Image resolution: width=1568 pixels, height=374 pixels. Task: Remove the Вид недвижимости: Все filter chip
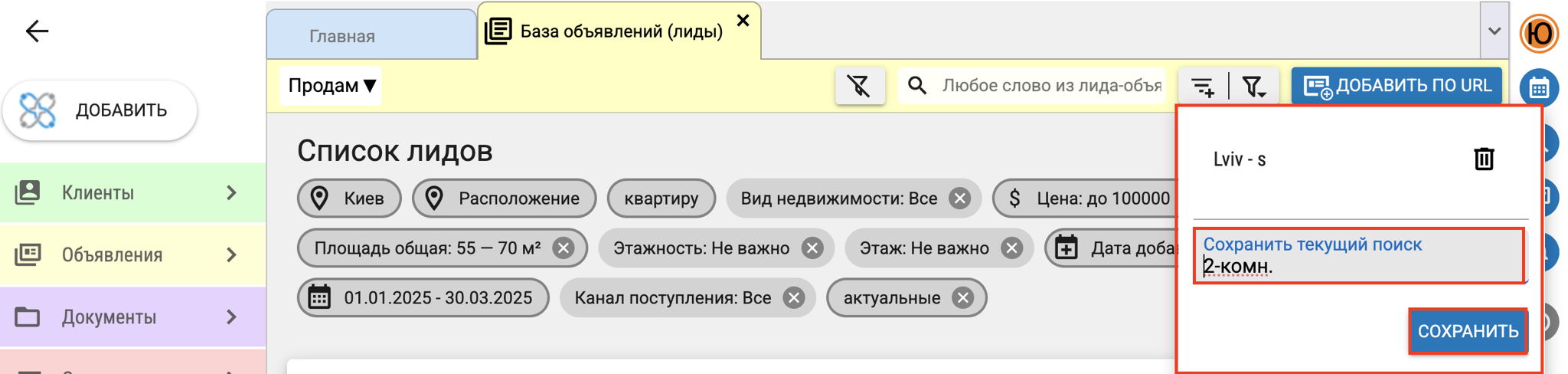point(959,198)
